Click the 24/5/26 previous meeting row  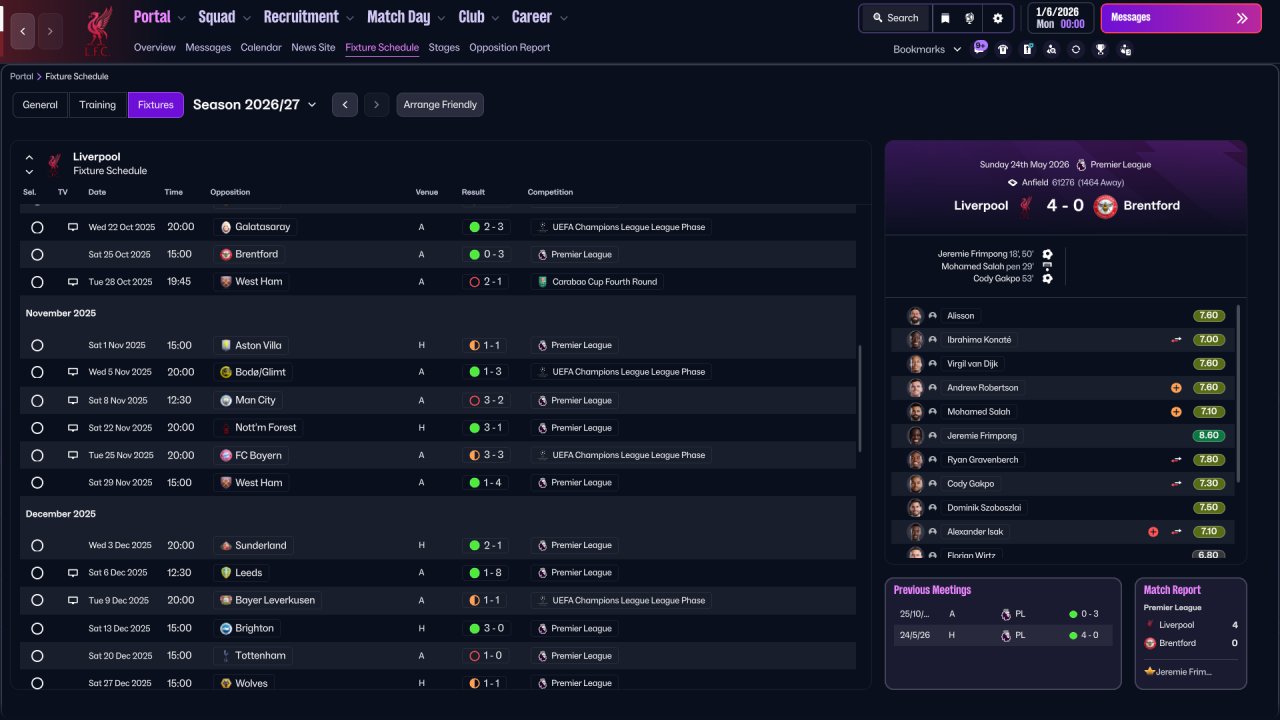(x=1002, y=635)
